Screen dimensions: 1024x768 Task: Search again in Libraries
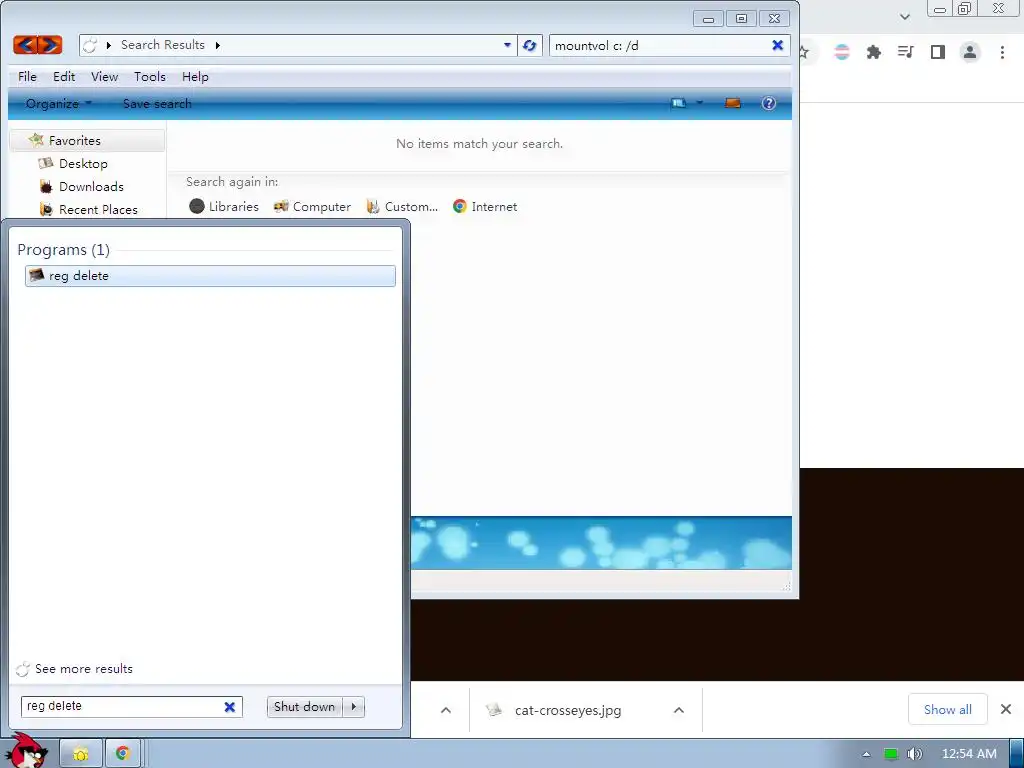pos(224,206)
